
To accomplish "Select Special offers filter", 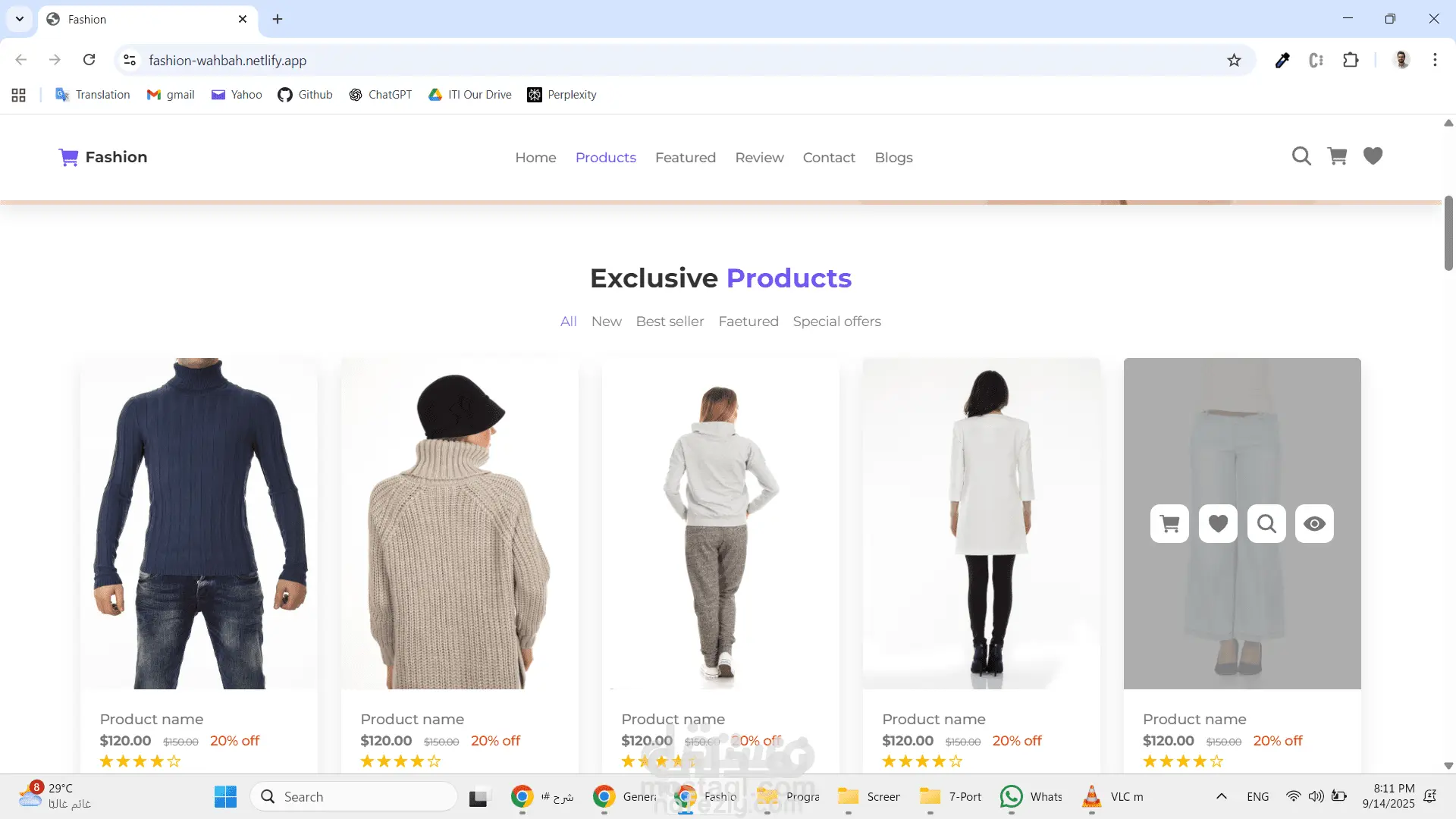I will [836, 322].
